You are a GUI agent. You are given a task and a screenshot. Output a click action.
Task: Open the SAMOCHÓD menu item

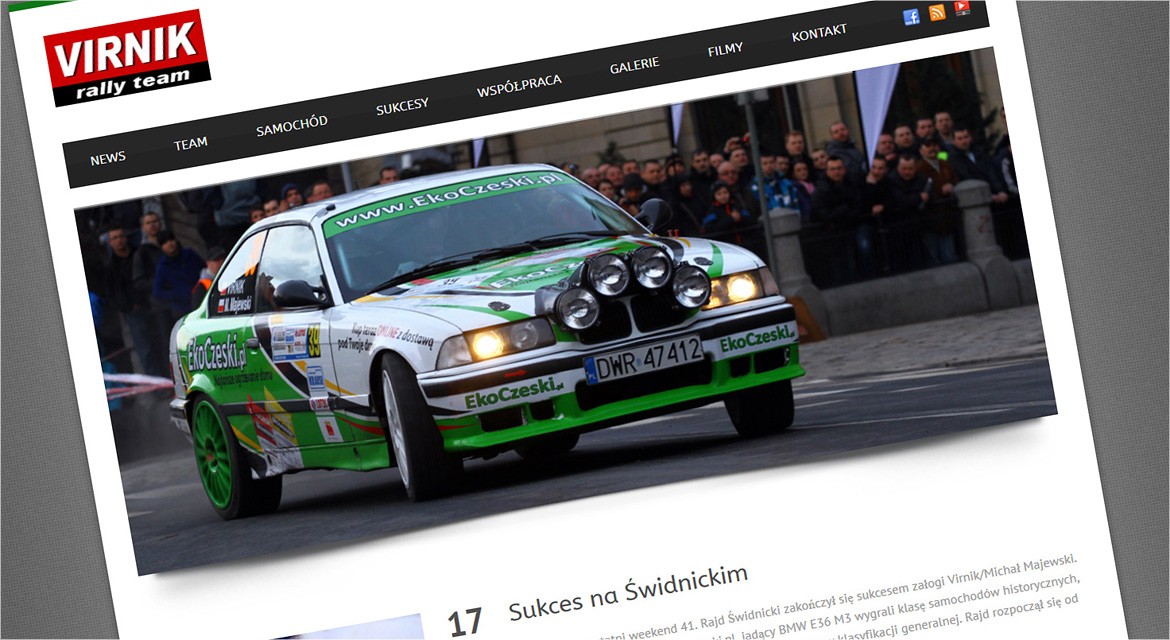(292, 126)
